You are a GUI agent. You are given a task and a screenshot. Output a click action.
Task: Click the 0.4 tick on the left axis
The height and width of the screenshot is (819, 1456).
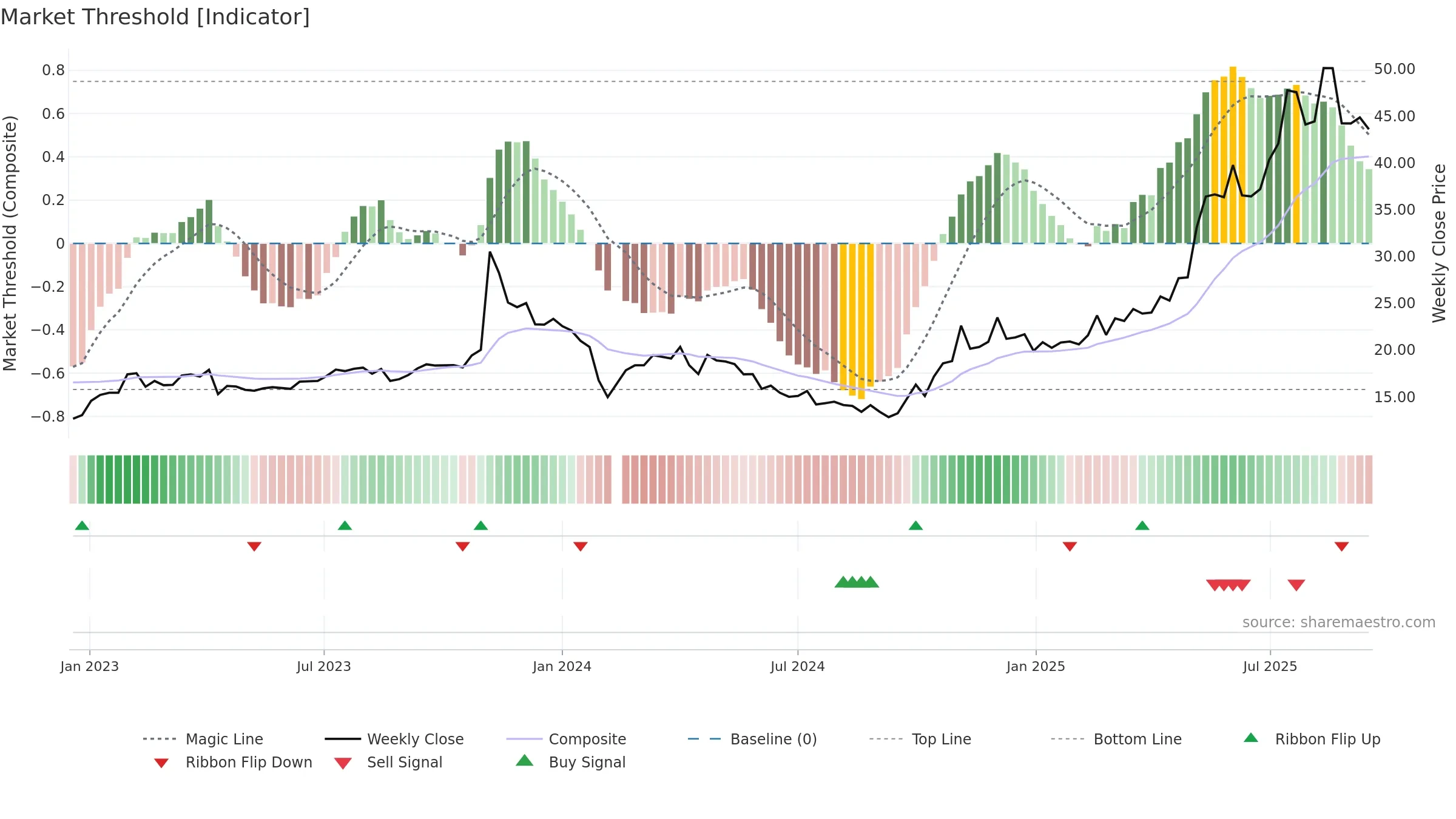[x=53, y=157]
